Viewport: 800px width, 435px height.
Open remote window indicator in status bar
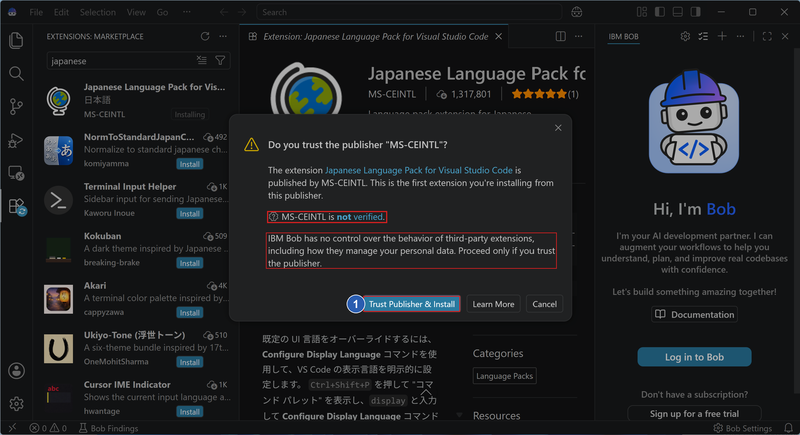tap(12, 428)
